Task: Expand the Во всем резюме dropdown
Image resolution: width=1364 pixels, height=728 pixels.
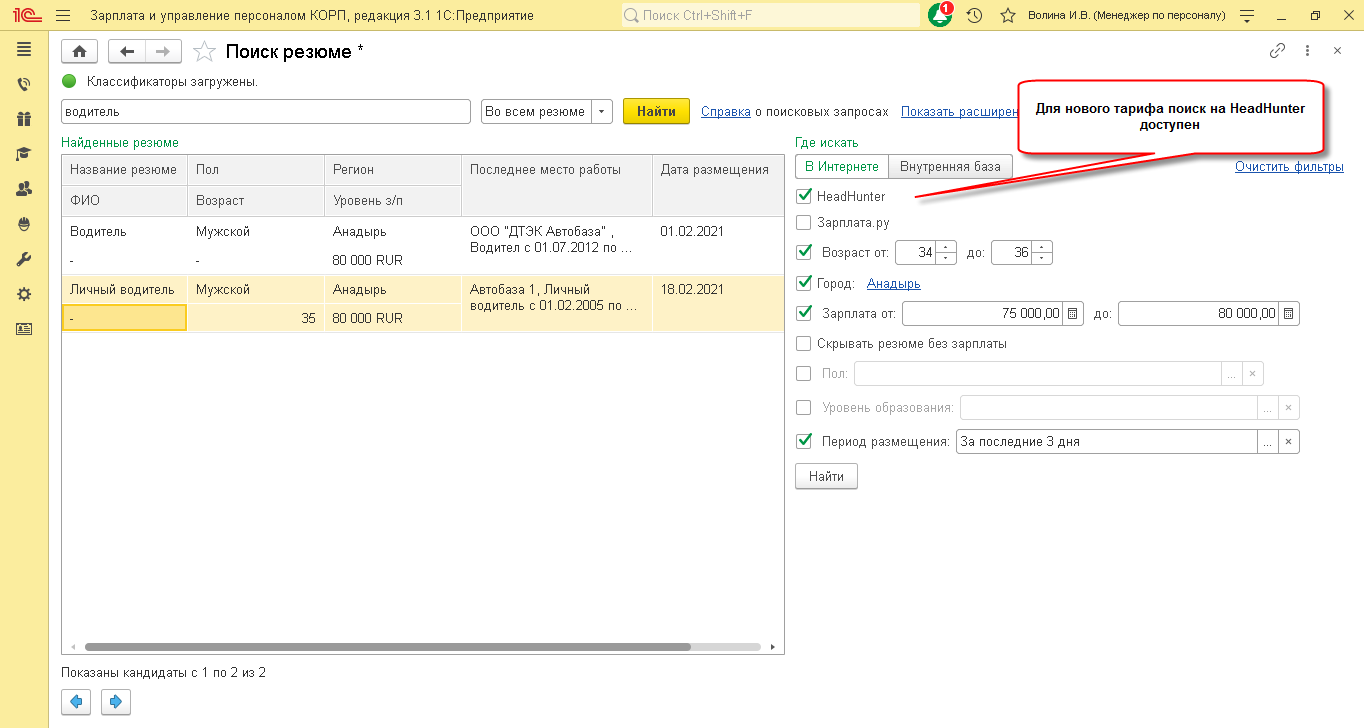Action: click(x=602, y=112)
